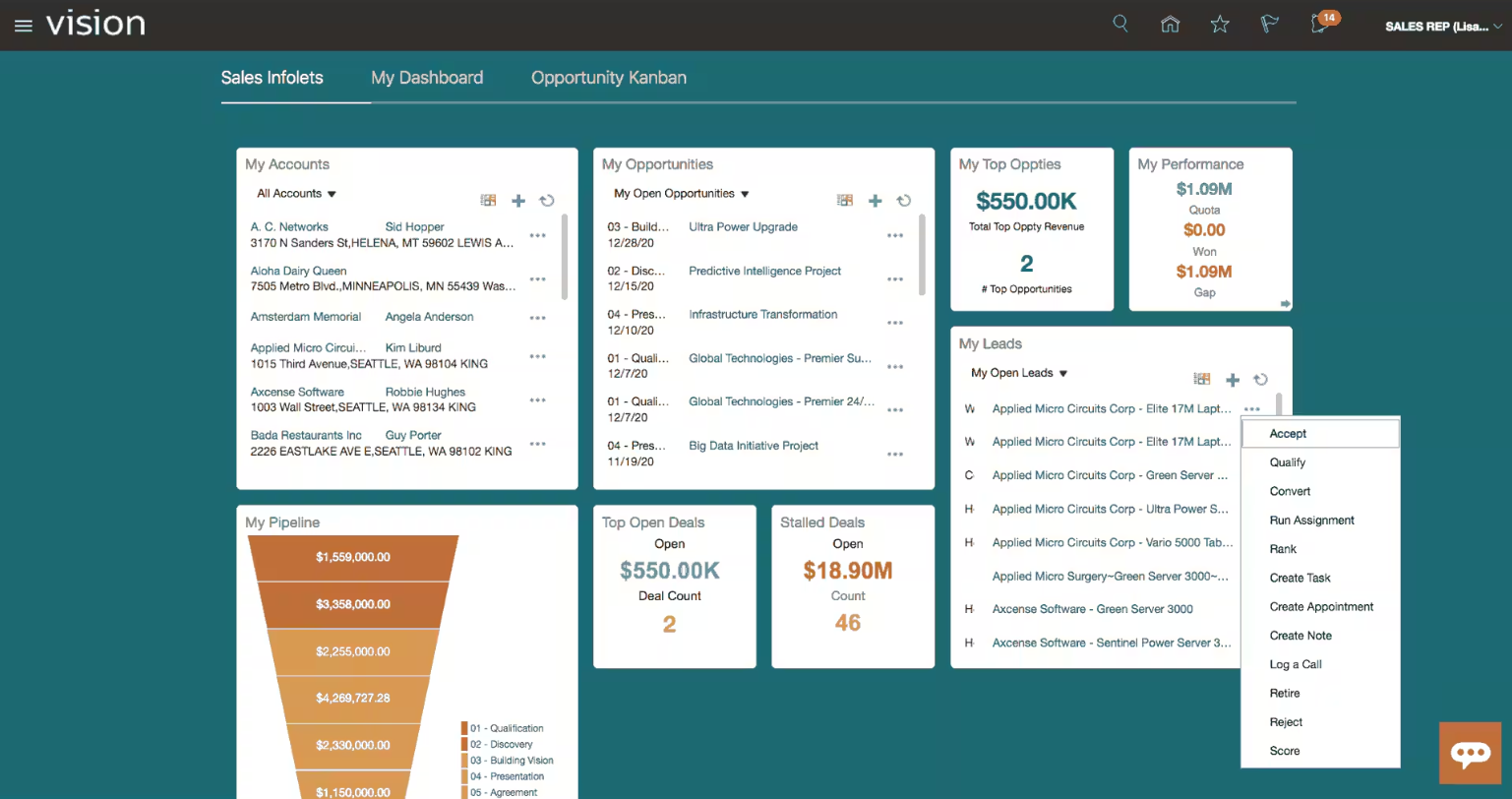The width and height of the screenshot is (1512, 799).
Task: Select Retire in the lead menu
Action: (1320, 694)
